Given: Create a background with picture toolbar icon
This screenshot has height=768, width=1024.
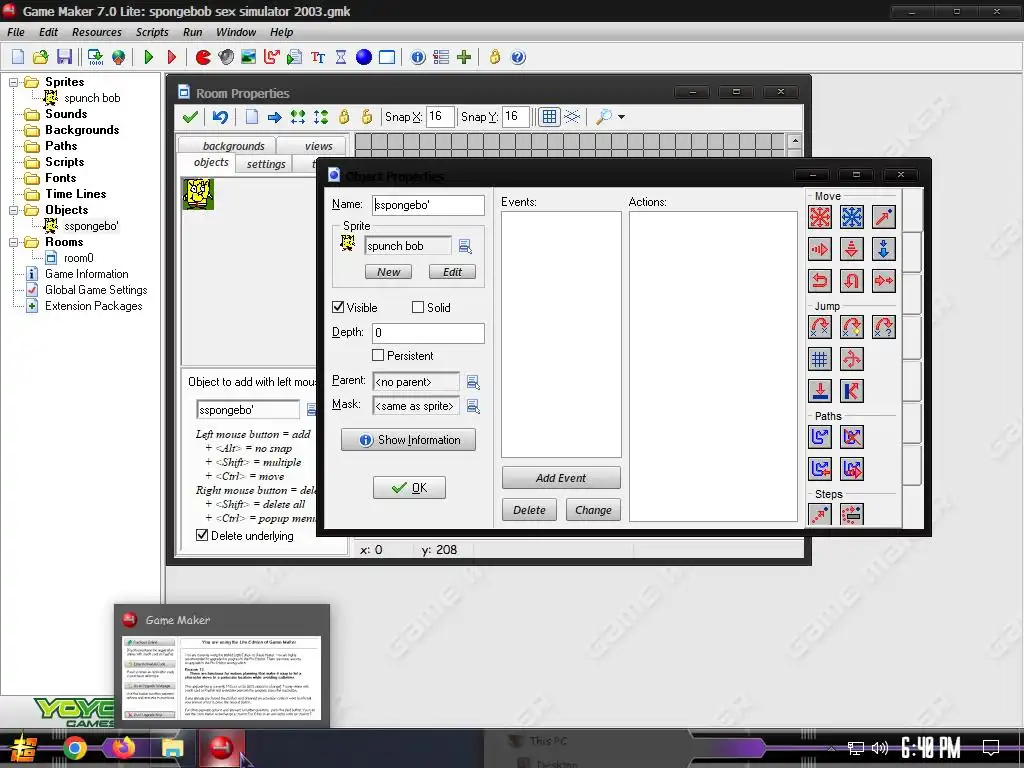Looking at the screenshot, I should [248, 57].
